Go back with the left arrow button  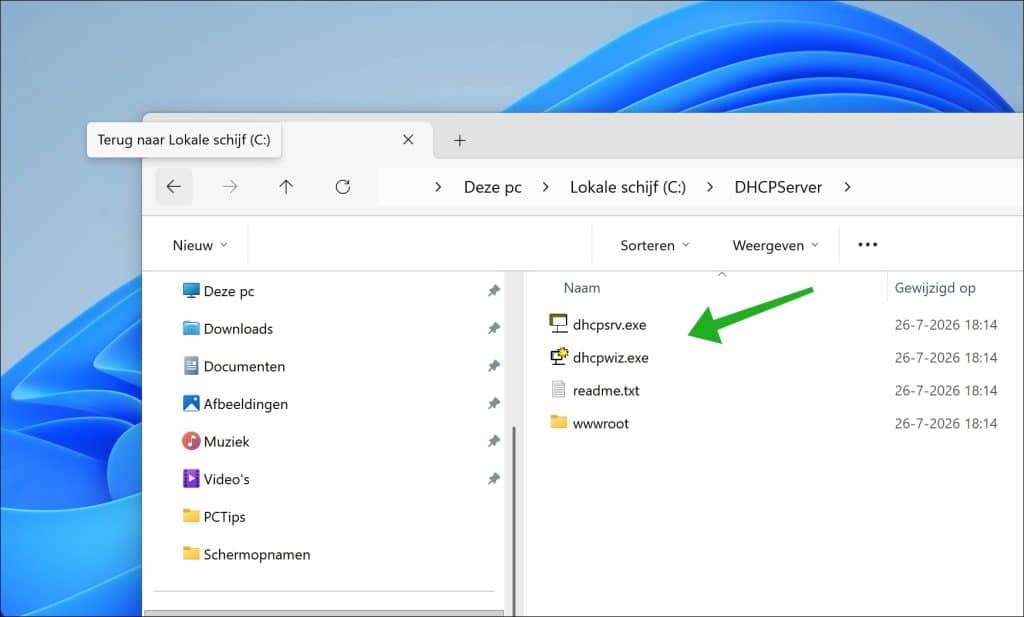174,187
